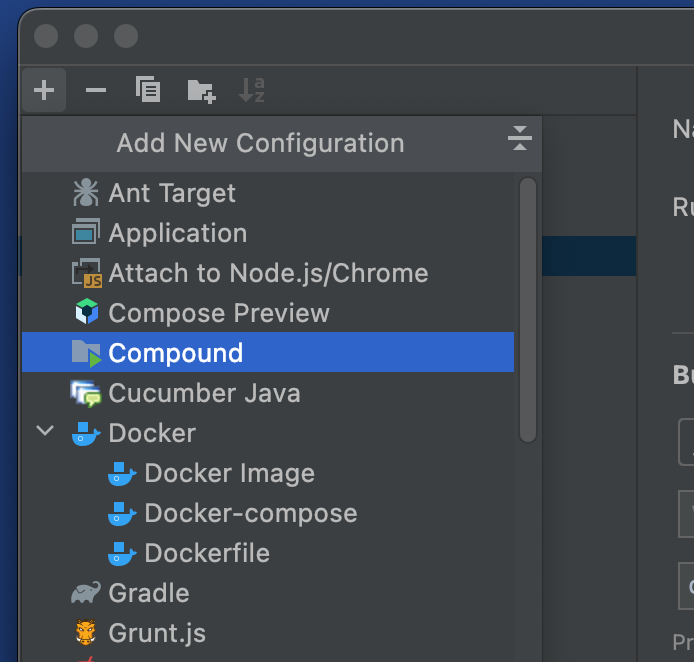Click the configuration list vertical scrollbar
This screenshot has width=694, height=662.
tap(528, 310)
